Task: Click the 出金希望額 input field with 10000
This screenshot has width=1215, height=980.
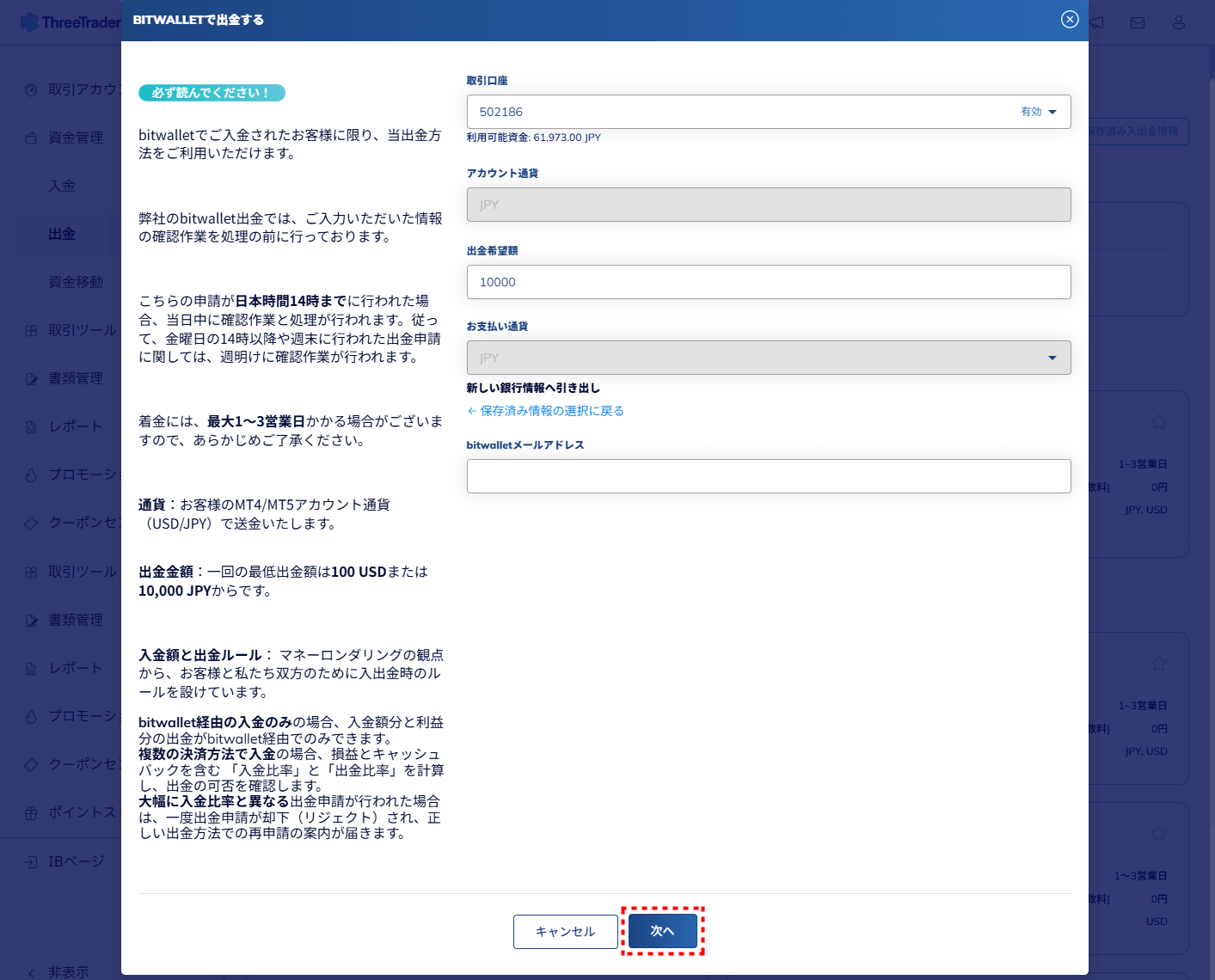Action: [769, 282]
